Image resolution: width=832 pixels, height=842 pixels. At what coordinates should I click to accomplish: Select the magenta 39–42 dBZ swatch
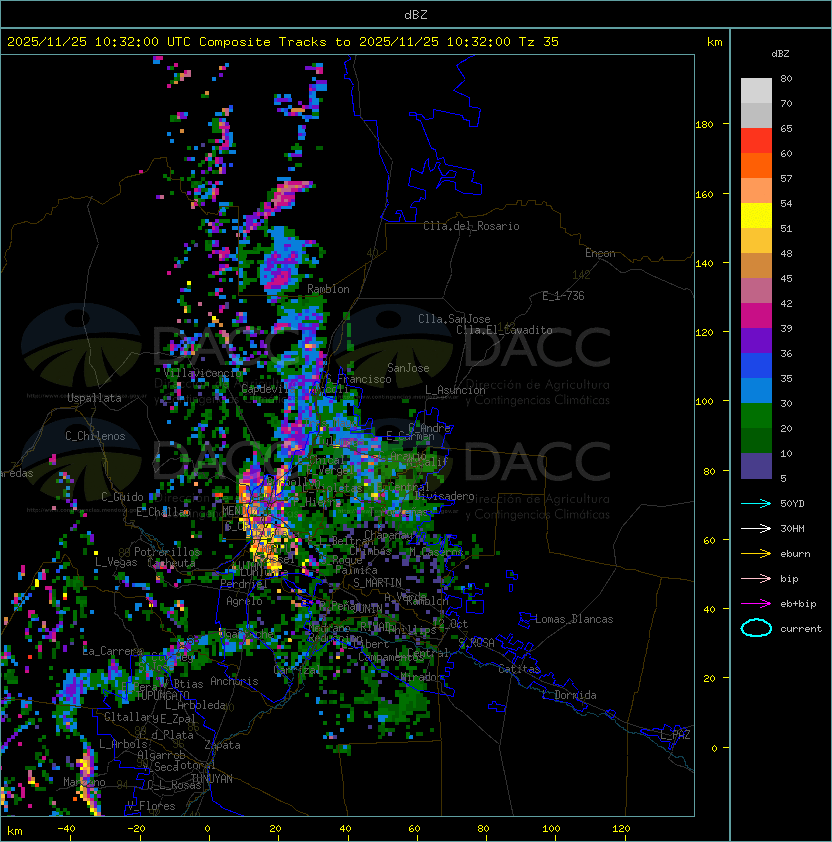point(756,315)
